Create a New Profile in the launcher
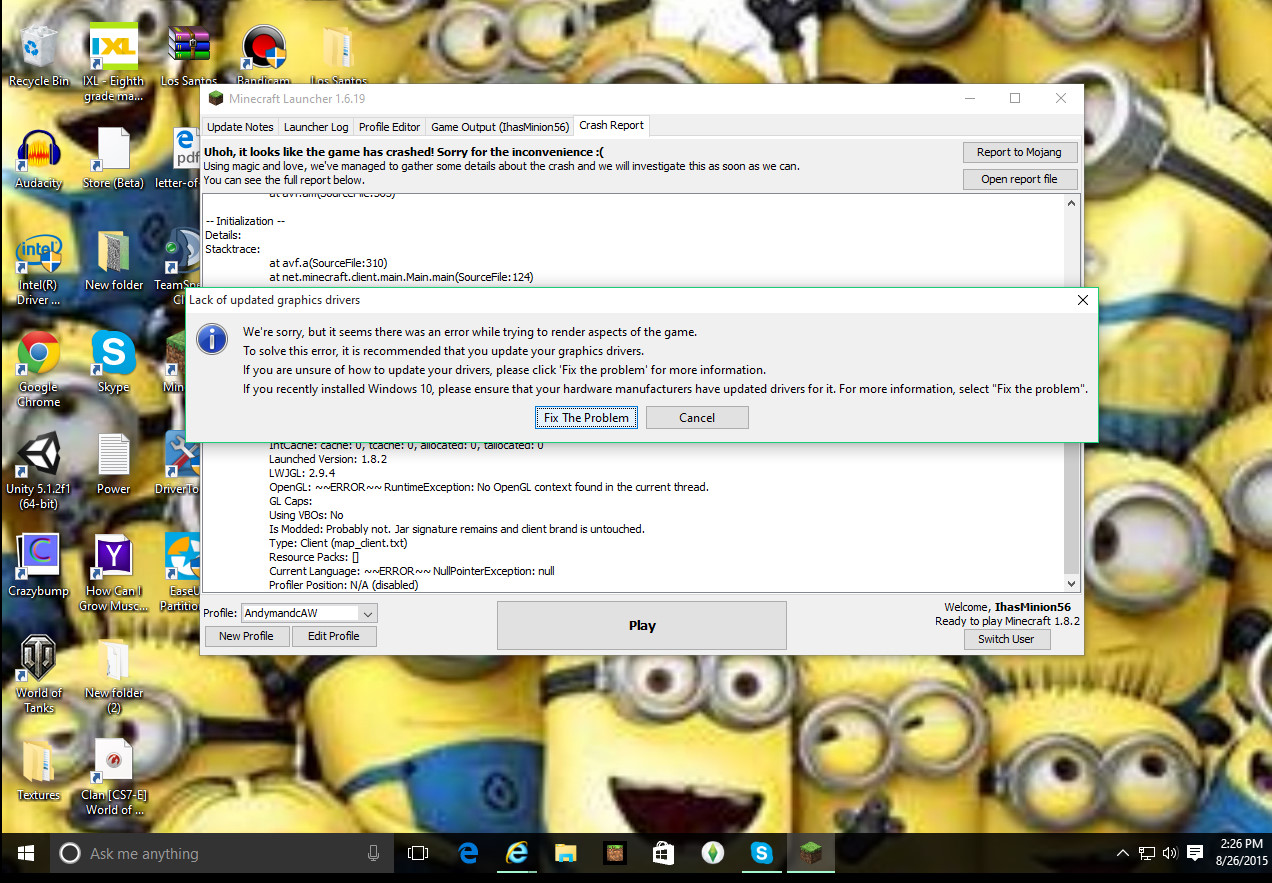Viewport: 1272px width, 883px height. point(246,636)
